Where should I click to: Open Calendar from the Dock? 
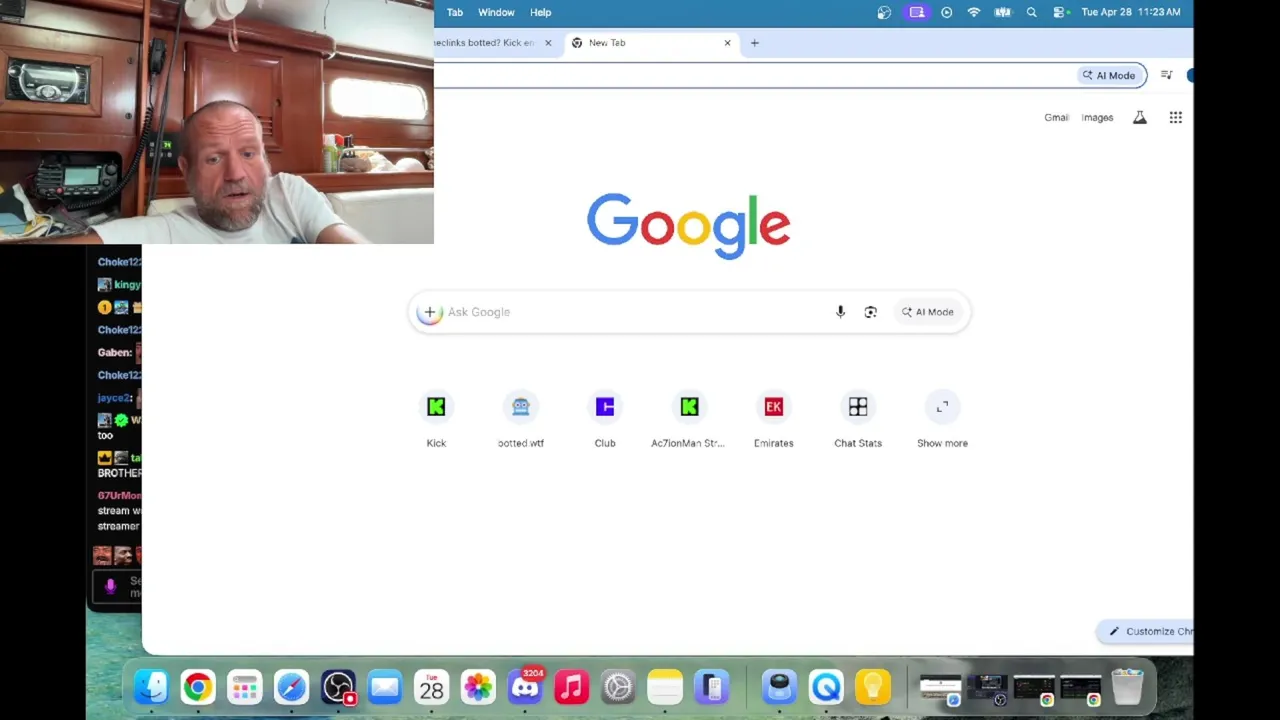pos(431,687)
